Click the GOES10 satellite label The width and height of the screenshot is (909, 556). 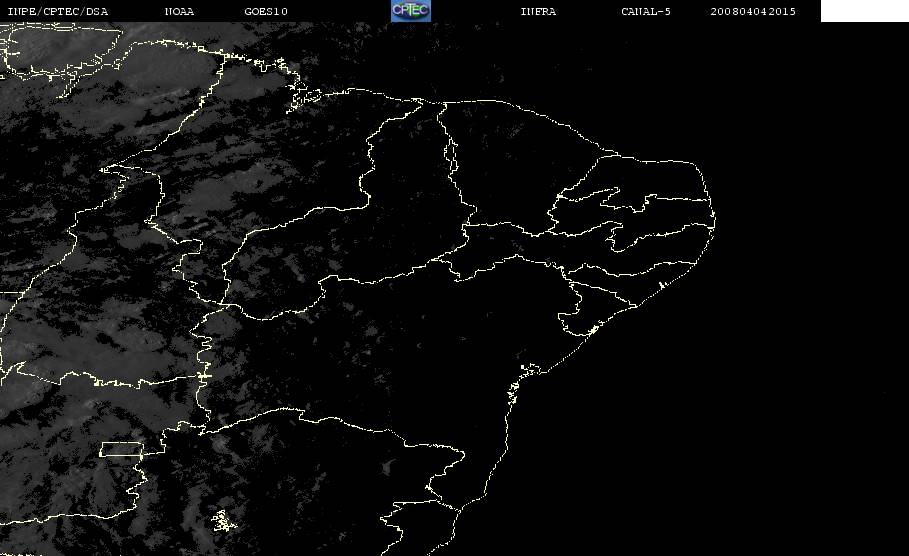(266, 11)
